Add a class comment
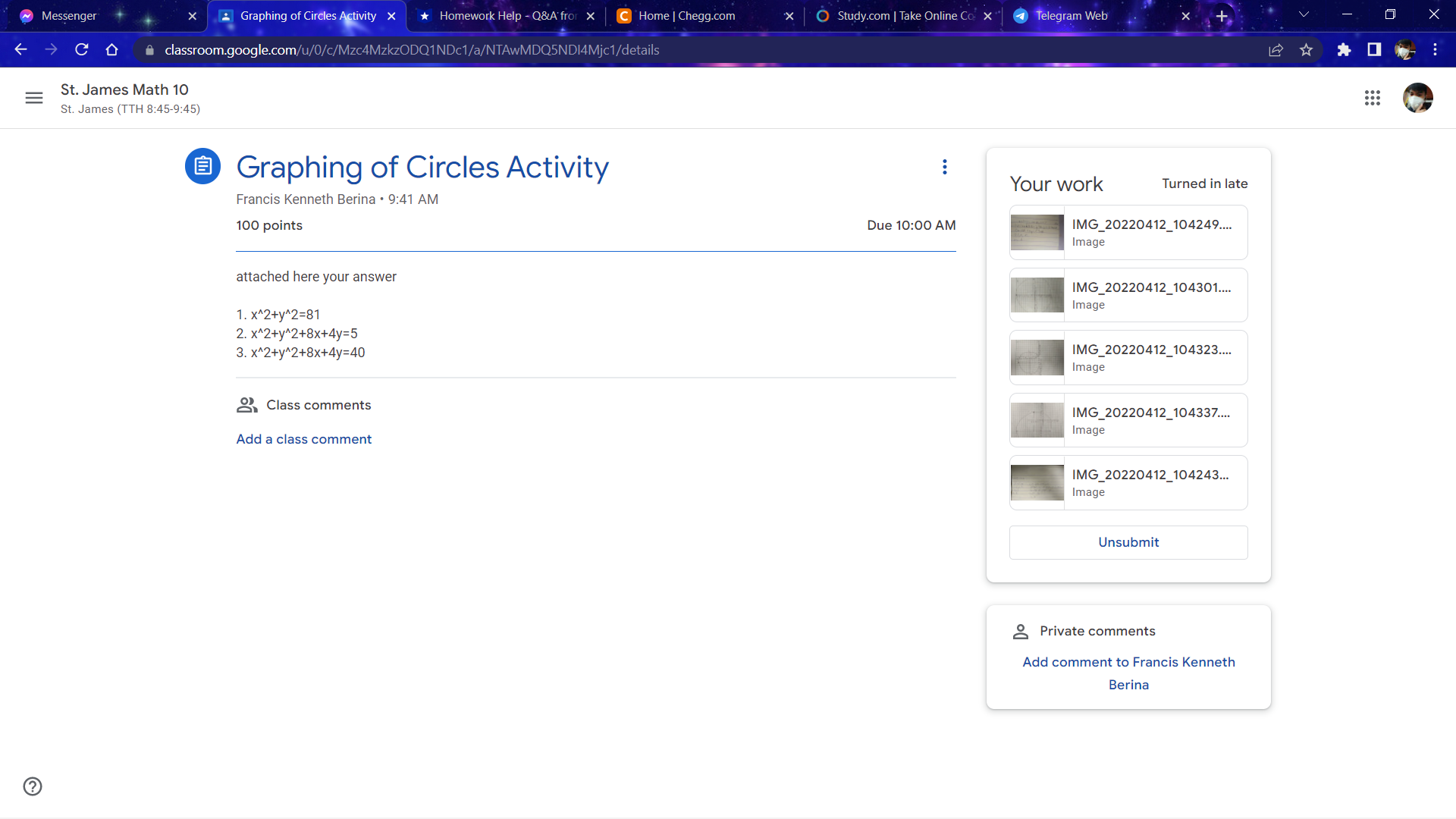This screenshot has height=819, width=1456. tap(303, 438)
